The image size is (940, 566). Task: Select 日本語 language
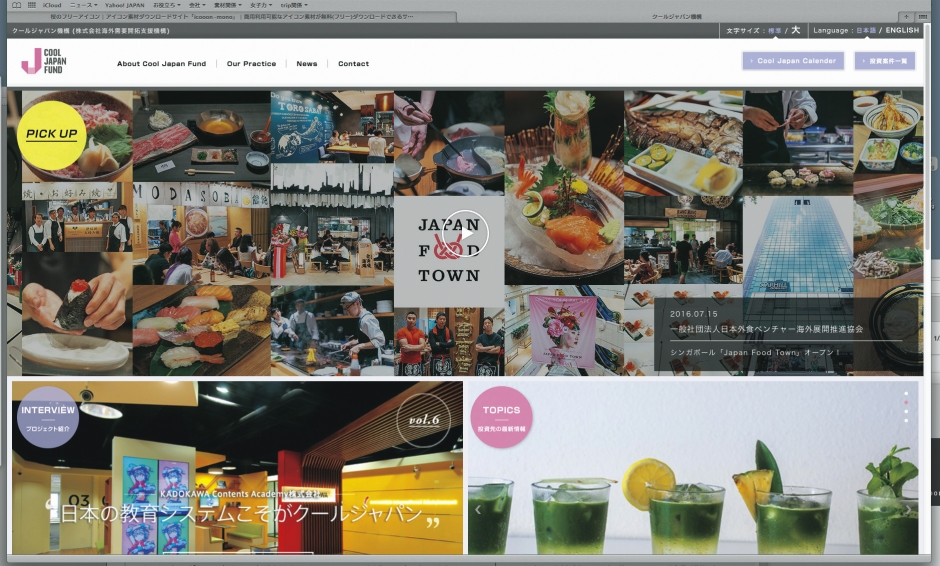pos(866,31)
